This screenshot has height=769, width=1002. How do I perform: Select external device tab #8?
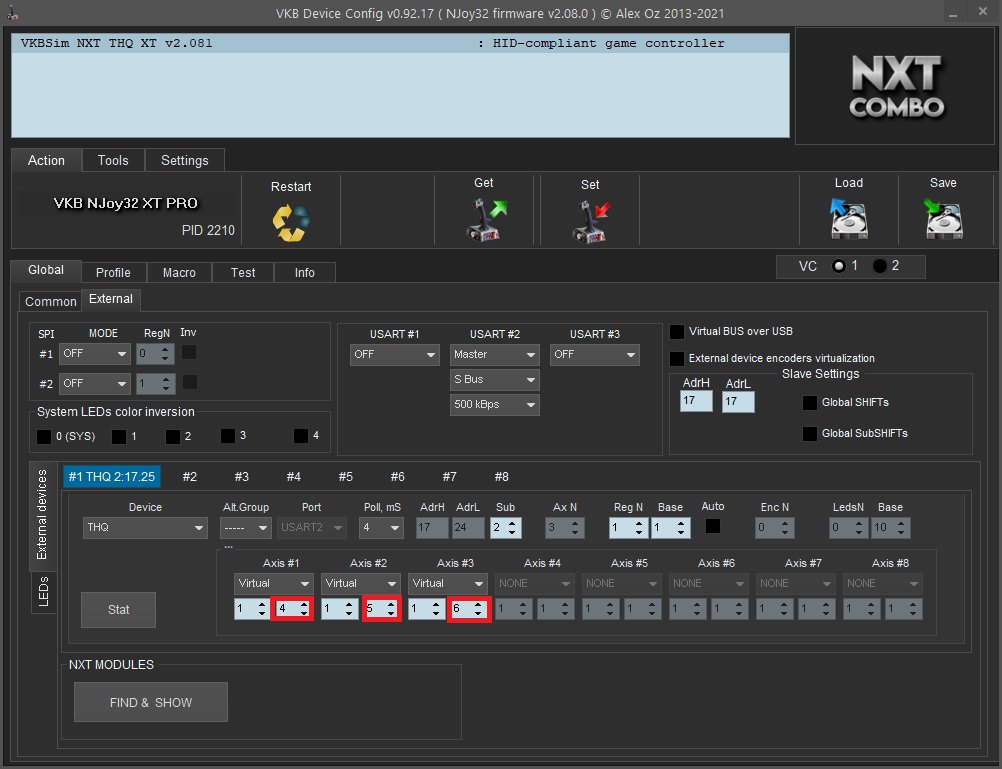(502, 477)
